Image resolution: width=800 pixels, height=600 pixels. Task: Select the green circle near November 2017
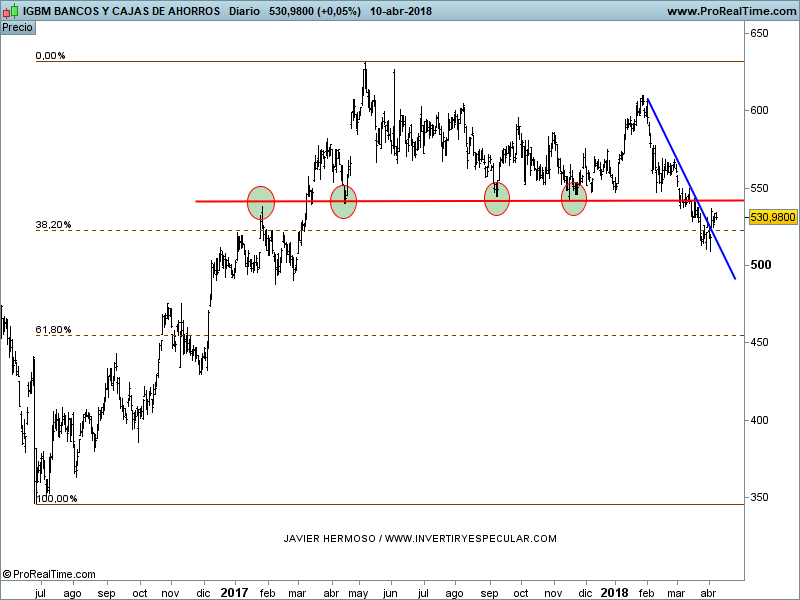coord(573,199)
